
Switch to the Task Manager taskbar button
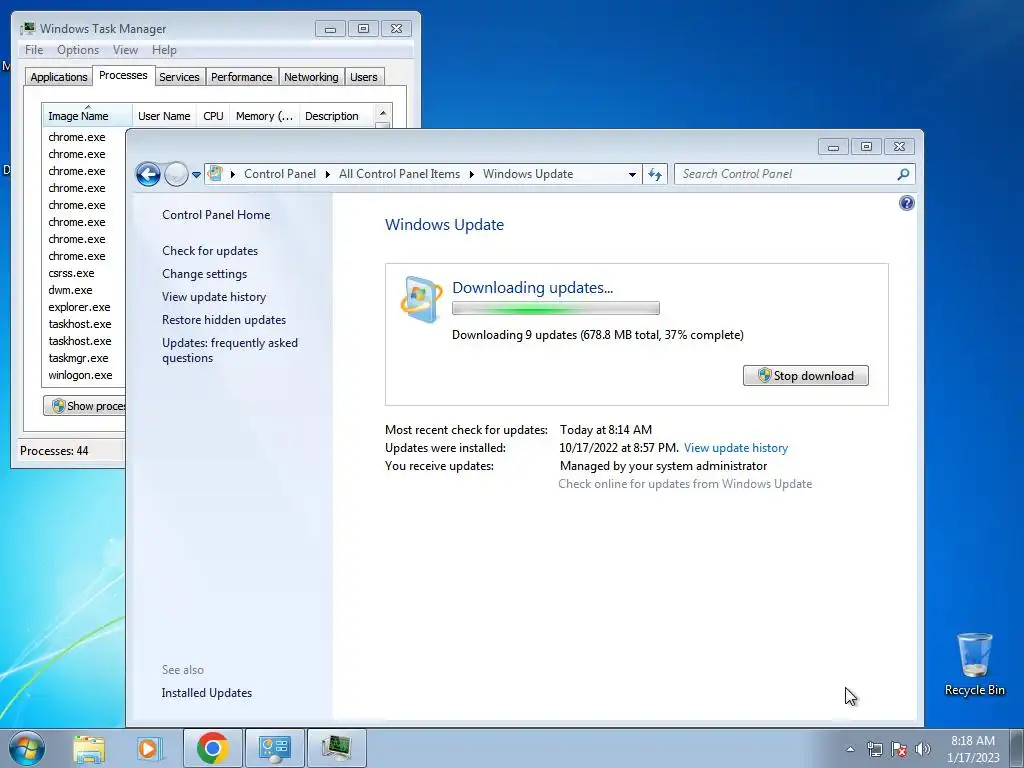(336, 748)
